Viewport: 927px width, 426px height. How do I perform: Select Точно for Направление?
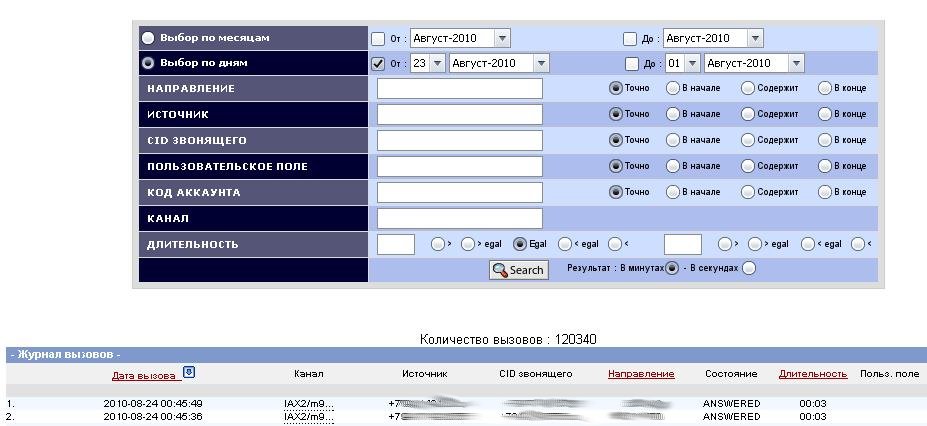click(616, 88)
